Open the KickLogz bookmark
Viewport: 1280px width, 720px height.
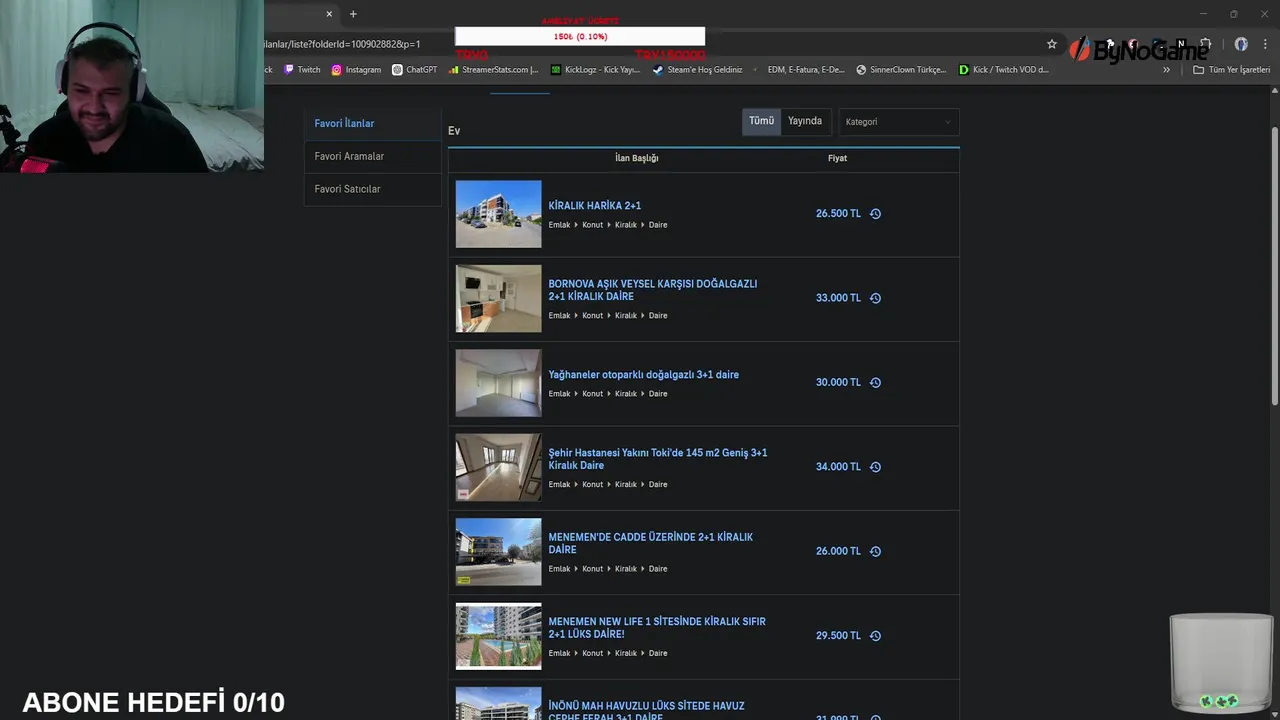[596, 70]
